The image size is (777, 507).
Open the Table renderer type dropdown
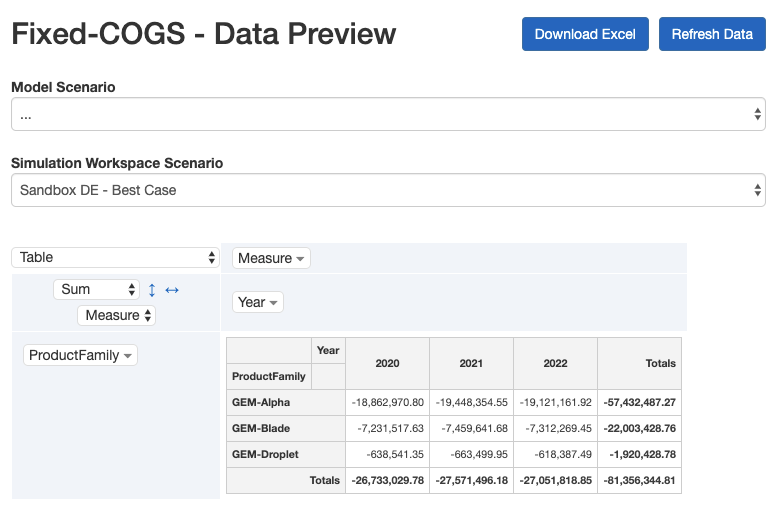(x=115, y=258)
